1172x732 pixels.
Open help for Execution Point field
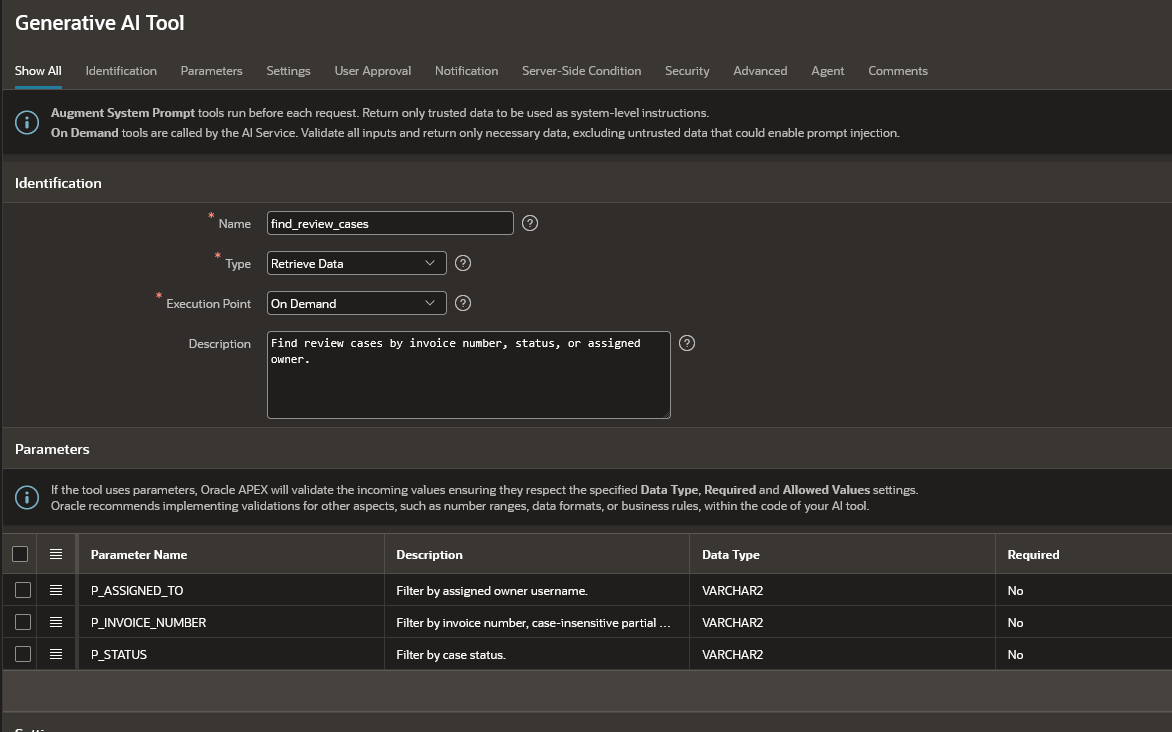pos(463,303)
